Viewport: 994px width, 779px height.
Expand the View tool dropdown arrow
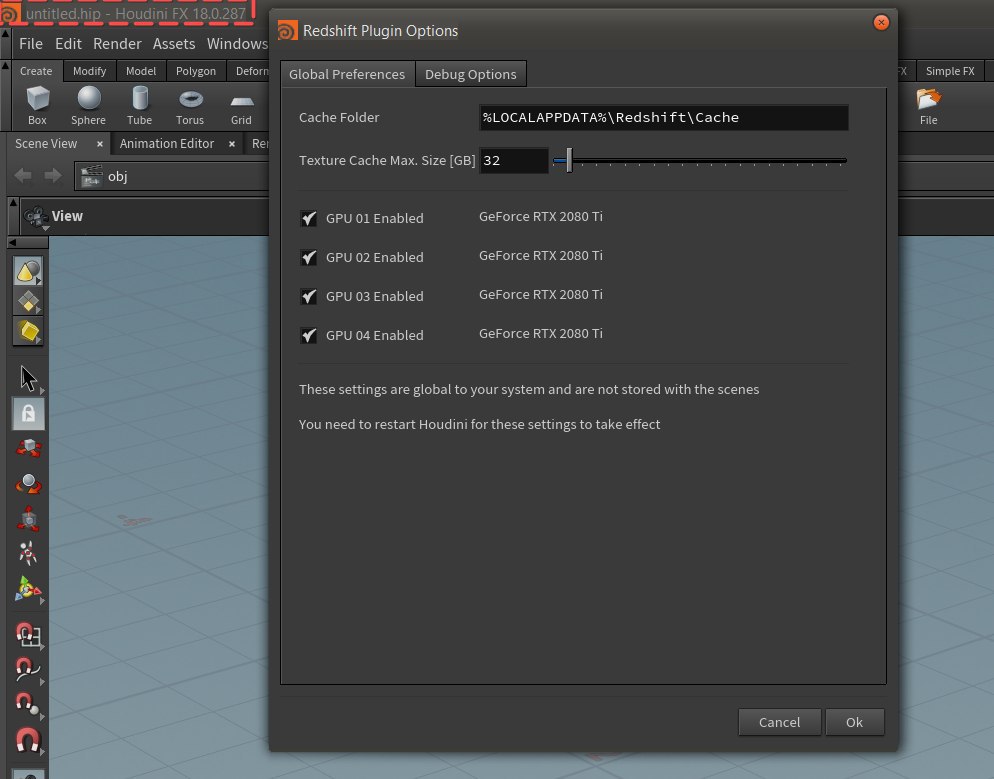click(46, 228)
